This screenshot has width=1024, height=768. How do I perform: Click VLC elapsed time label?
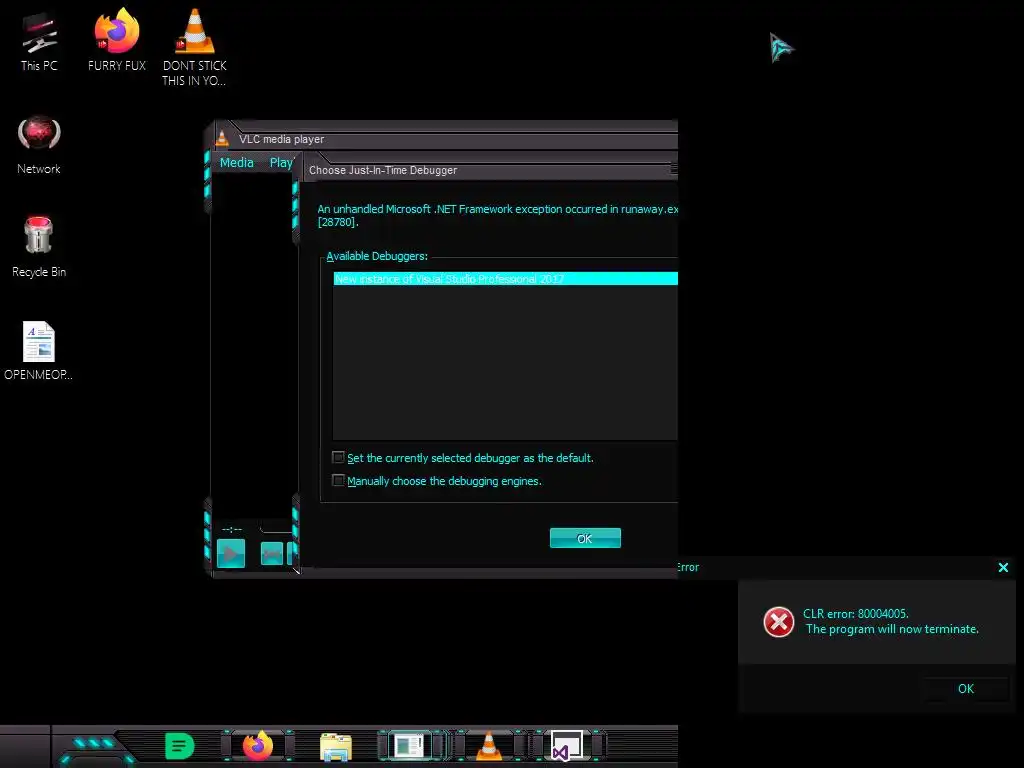[232, 529]
